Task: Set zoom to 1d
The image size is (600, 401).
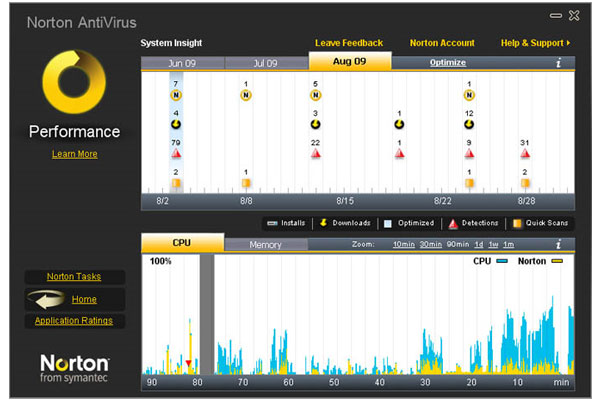Action: [479, 244]
